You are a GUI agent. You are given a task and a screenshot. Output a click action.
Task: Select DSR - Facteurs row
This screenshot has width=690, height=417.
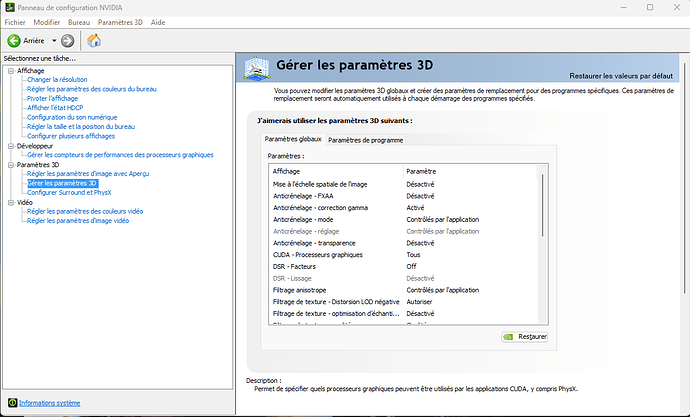403,267
